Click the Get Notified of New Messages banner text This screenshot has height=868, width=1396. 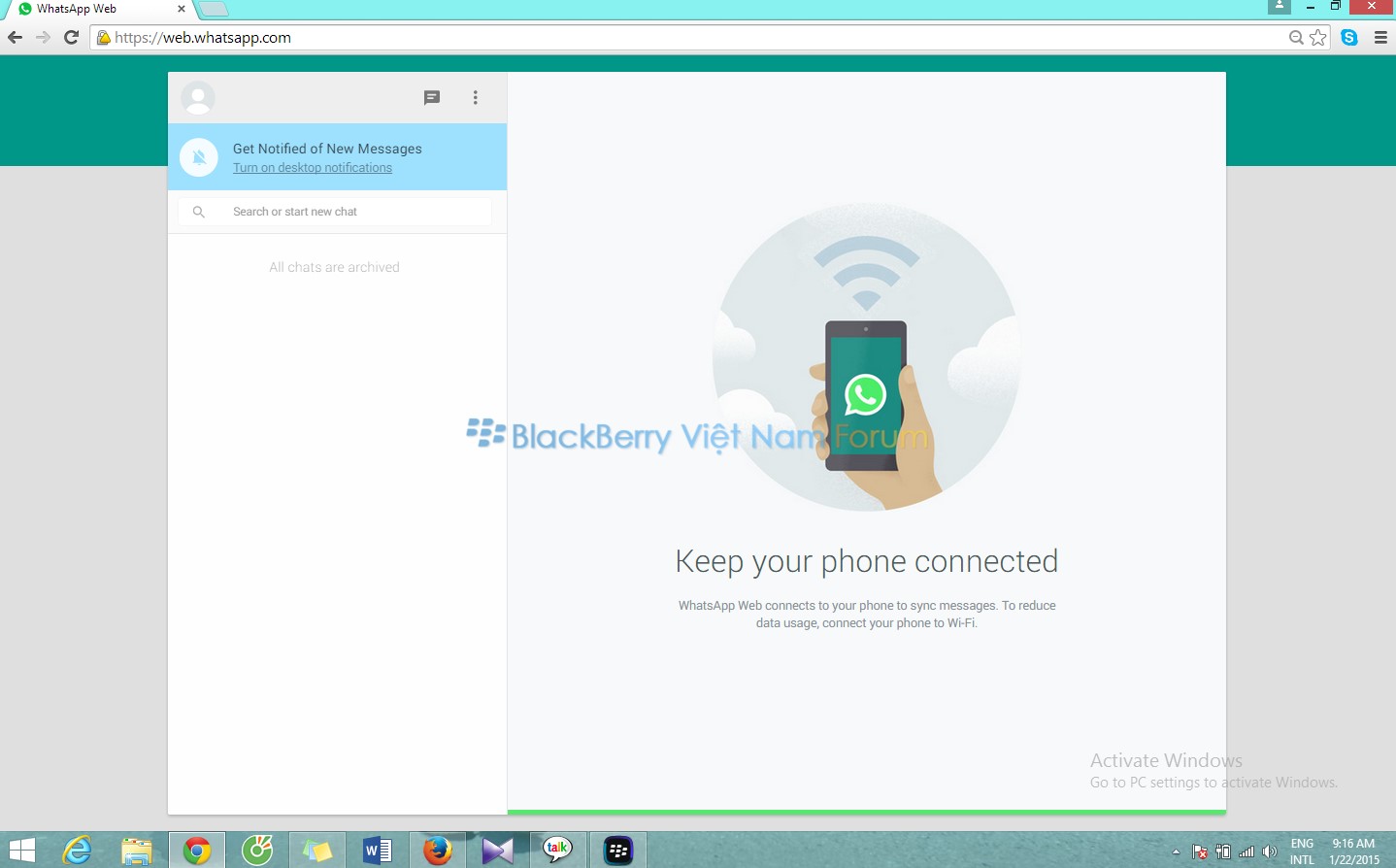(x=327, y=149)
